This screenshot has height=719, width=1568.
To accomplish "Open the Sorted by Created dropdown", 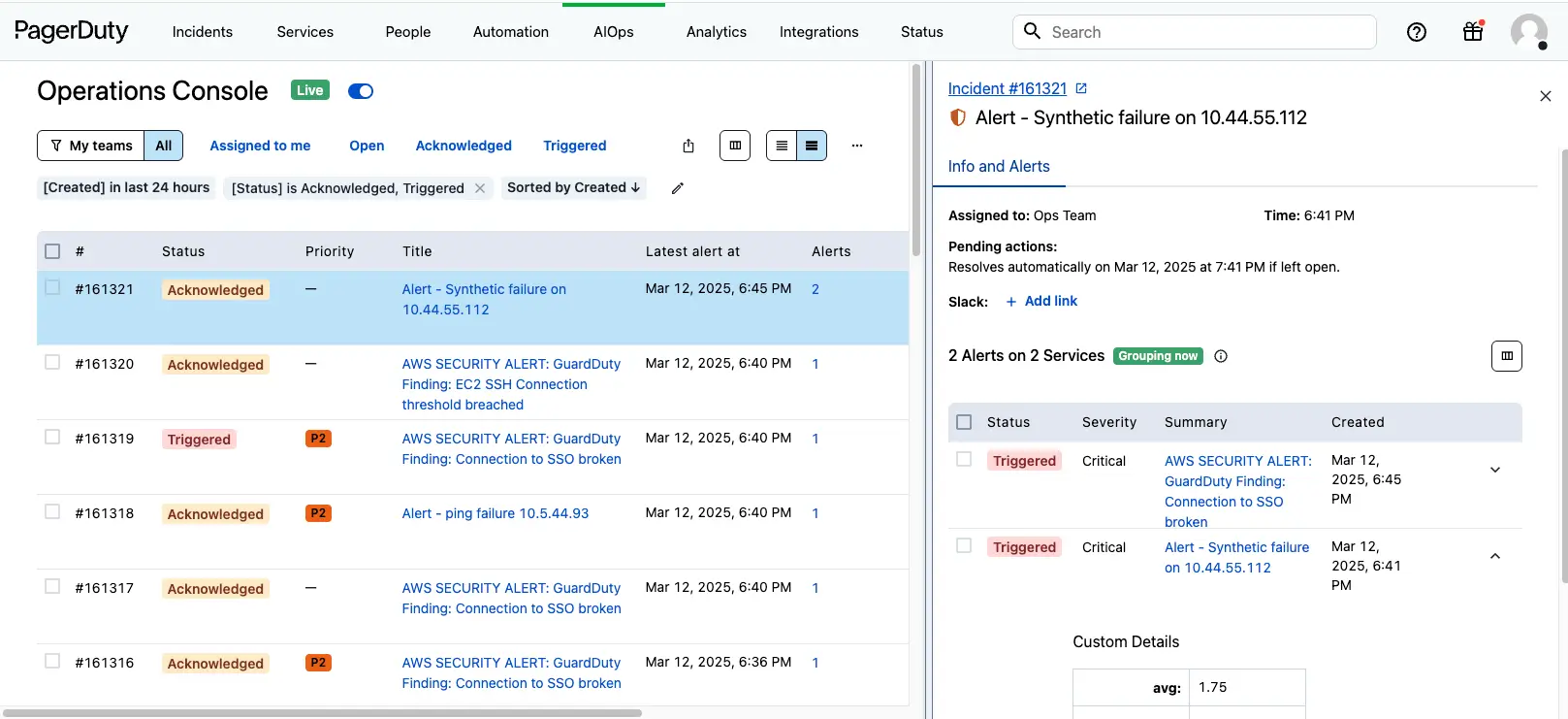I will (574, 188).
